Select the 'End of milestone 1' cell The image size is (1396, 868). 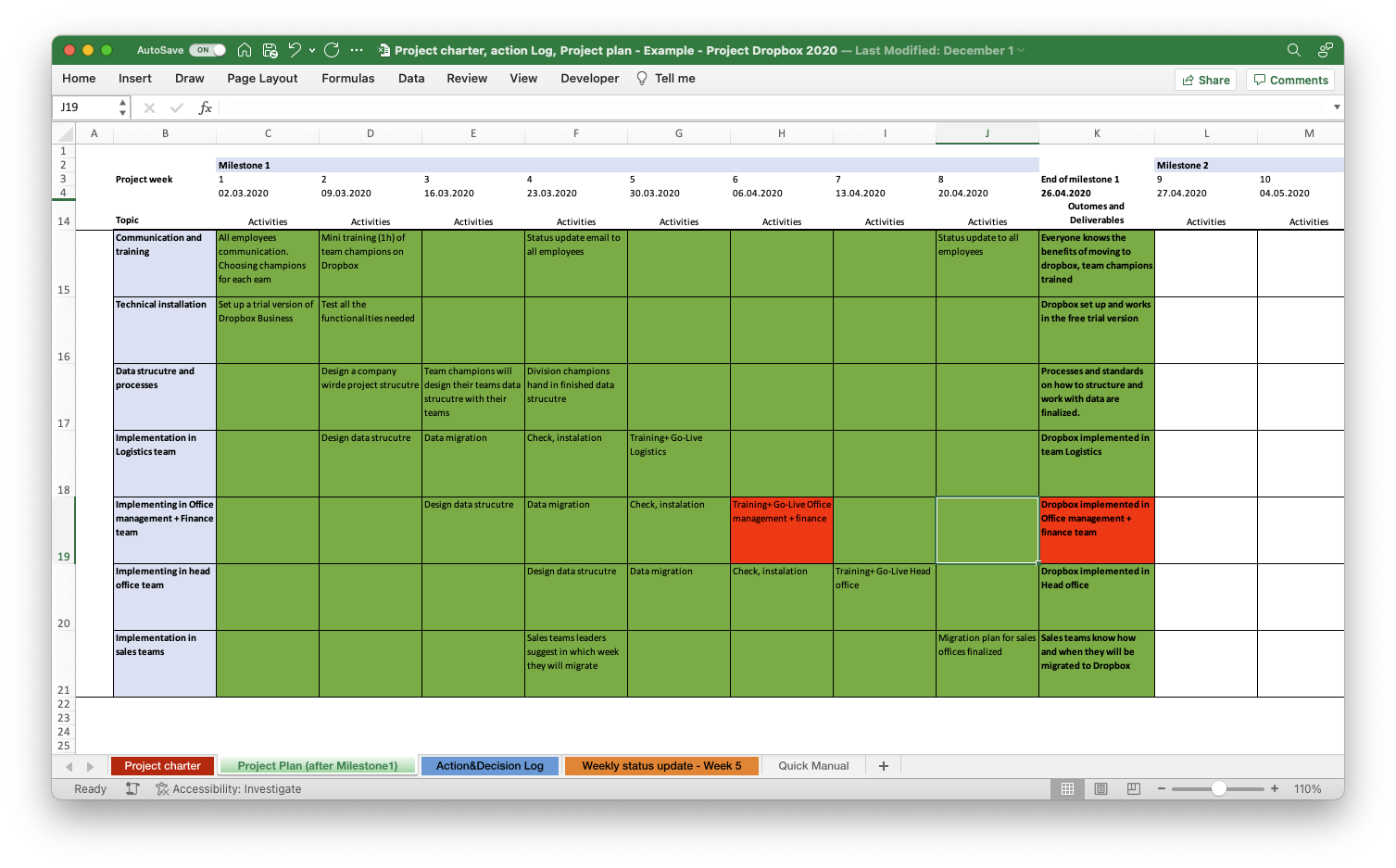point(1097,180)
